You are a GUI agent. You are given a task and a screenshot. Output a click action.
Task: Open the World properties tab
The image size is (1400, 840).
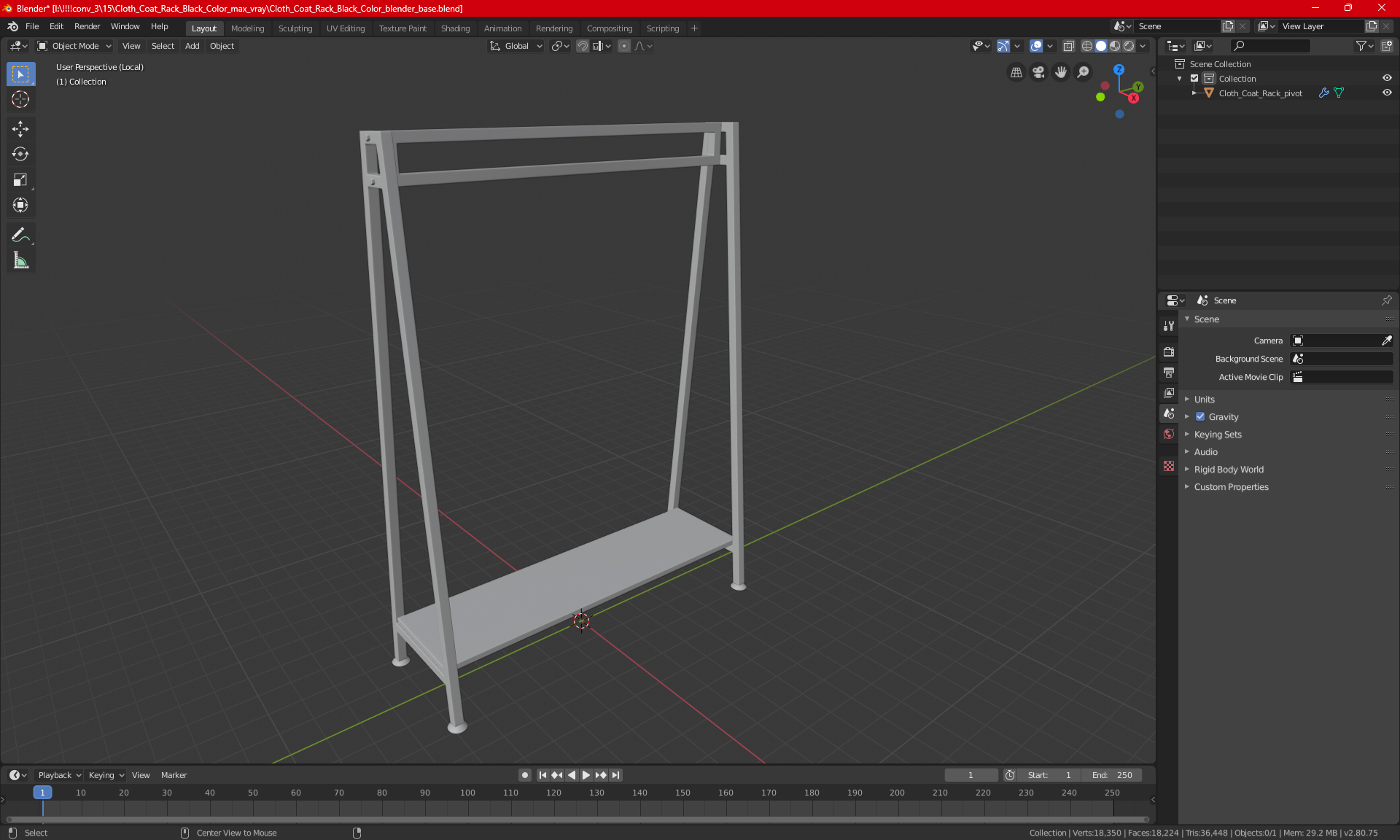pos(1169,434)
